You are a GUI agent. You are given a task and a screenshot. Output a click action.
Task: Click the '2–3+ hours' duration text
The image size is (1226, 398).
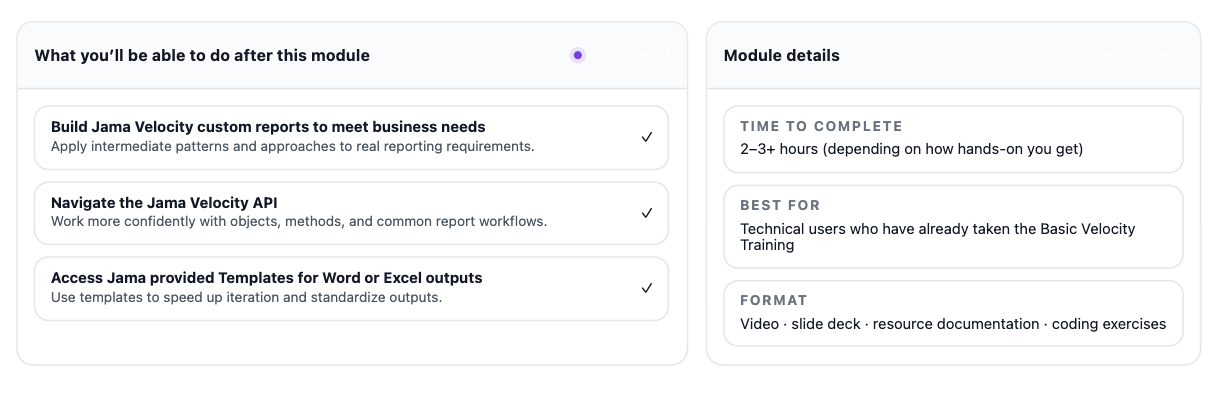(x=912, y=149)
